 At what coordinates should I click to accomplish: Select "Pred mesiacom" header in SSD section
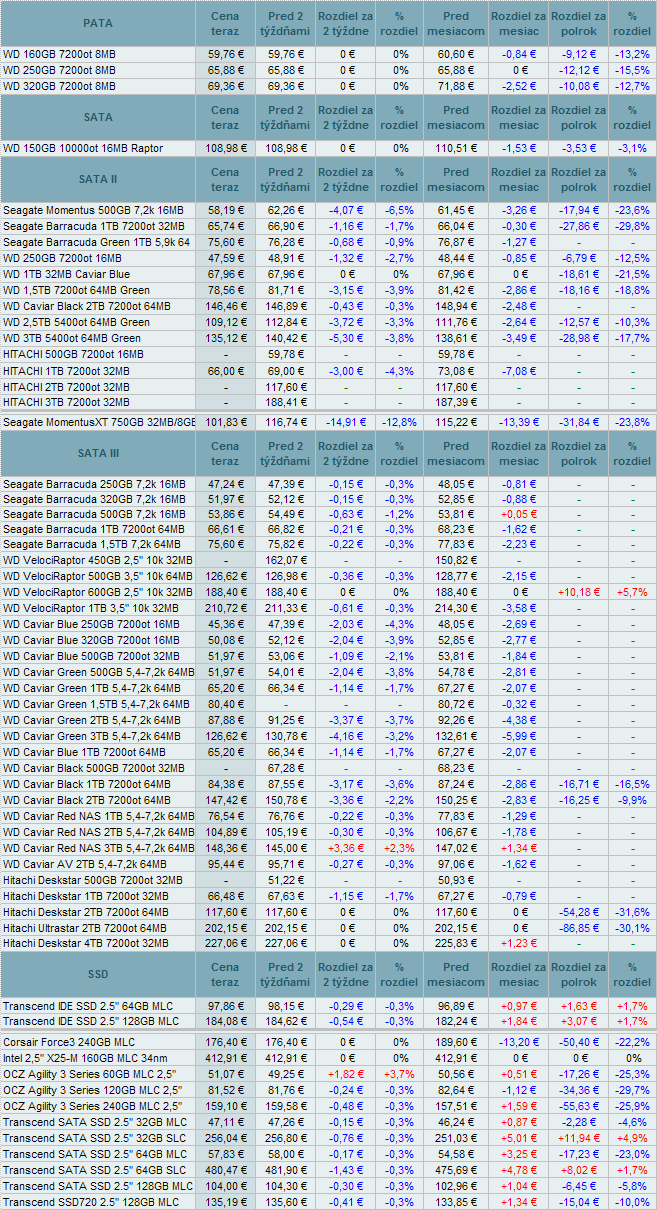click(x=456, y=974)
